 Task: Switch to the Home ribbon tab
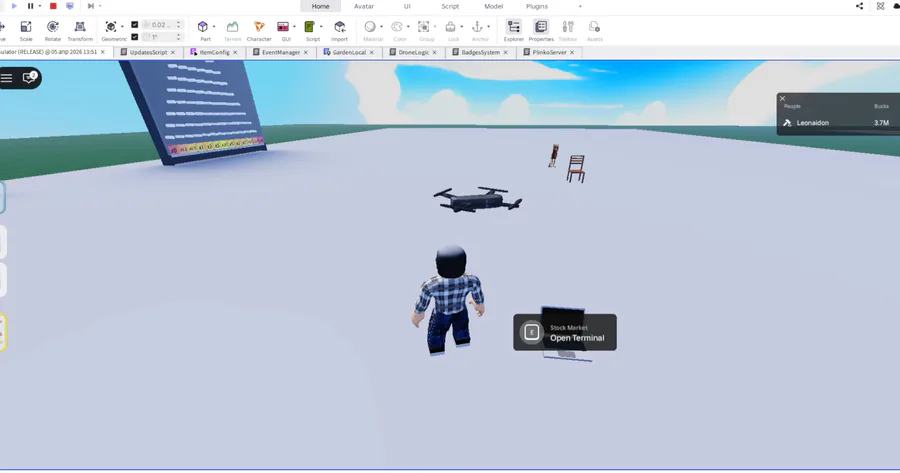click(x=320, y=6)
